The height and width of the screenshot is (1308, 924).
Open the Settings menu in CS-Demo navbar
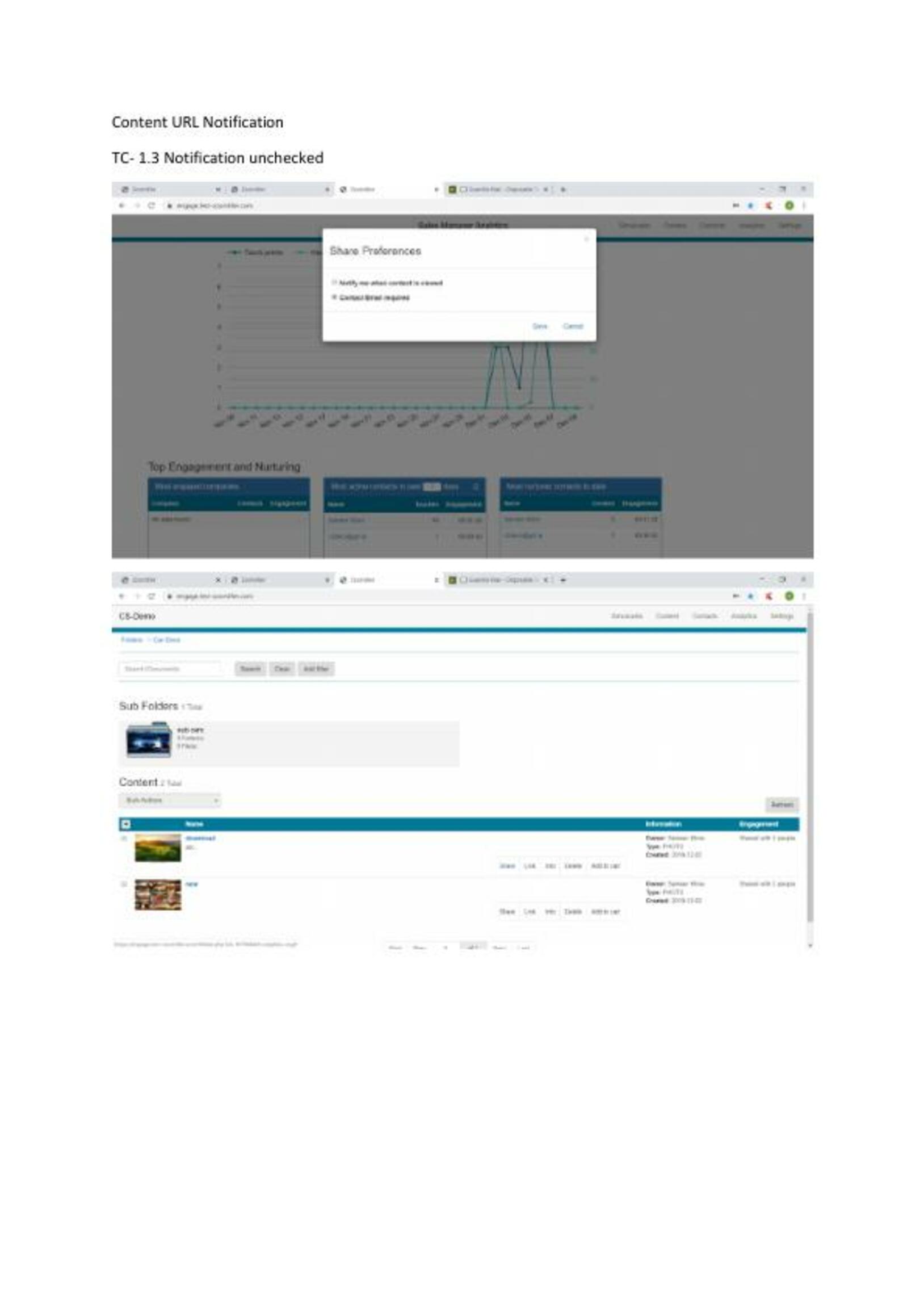[782, 616]
